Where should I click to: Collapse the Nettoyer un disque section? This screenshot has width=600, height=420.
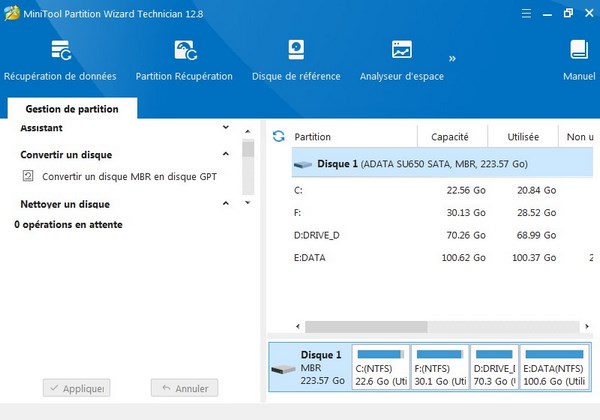(x=226, y=203)
